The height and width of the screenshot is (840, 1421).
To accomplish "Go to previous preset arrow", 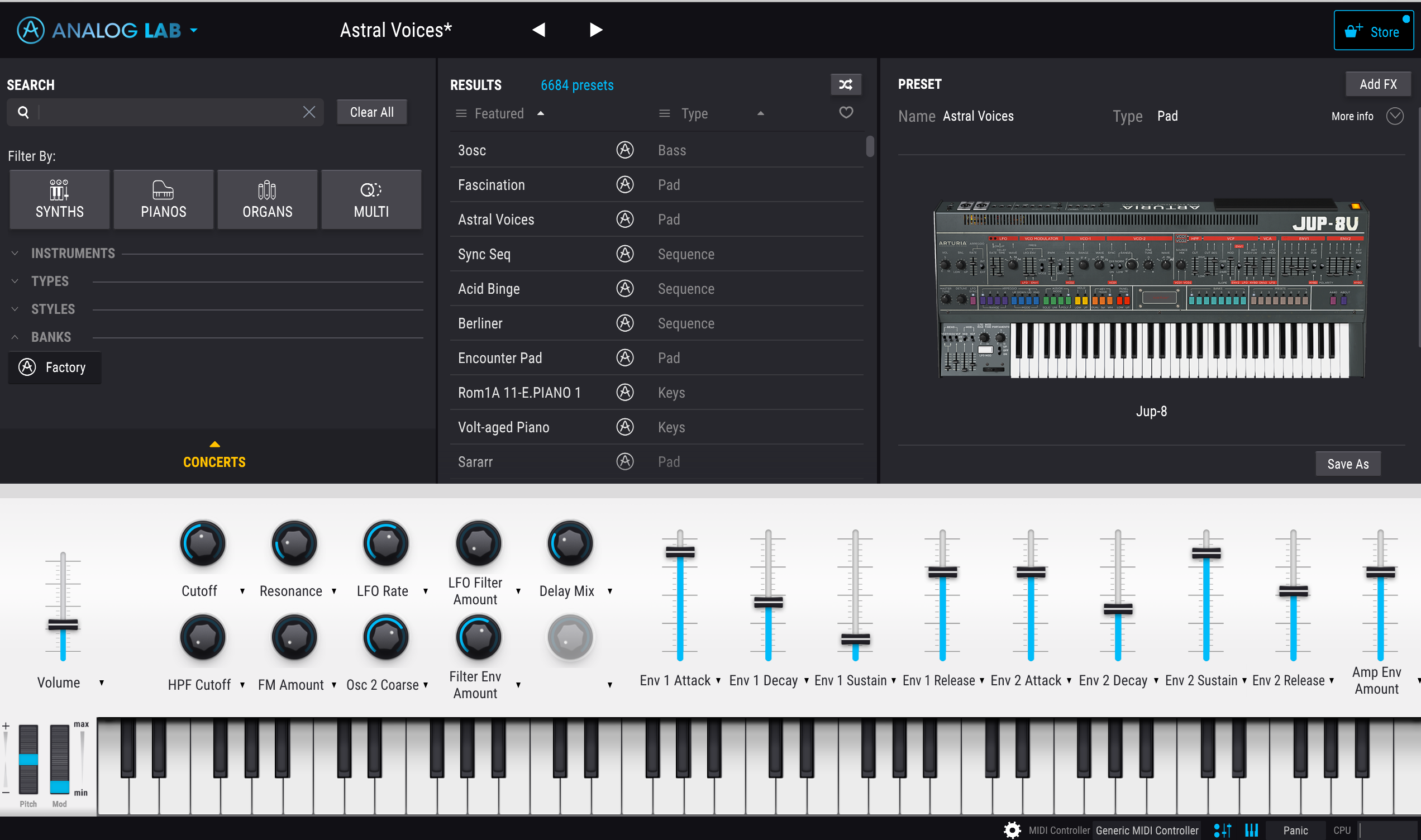I will (539, 30).
